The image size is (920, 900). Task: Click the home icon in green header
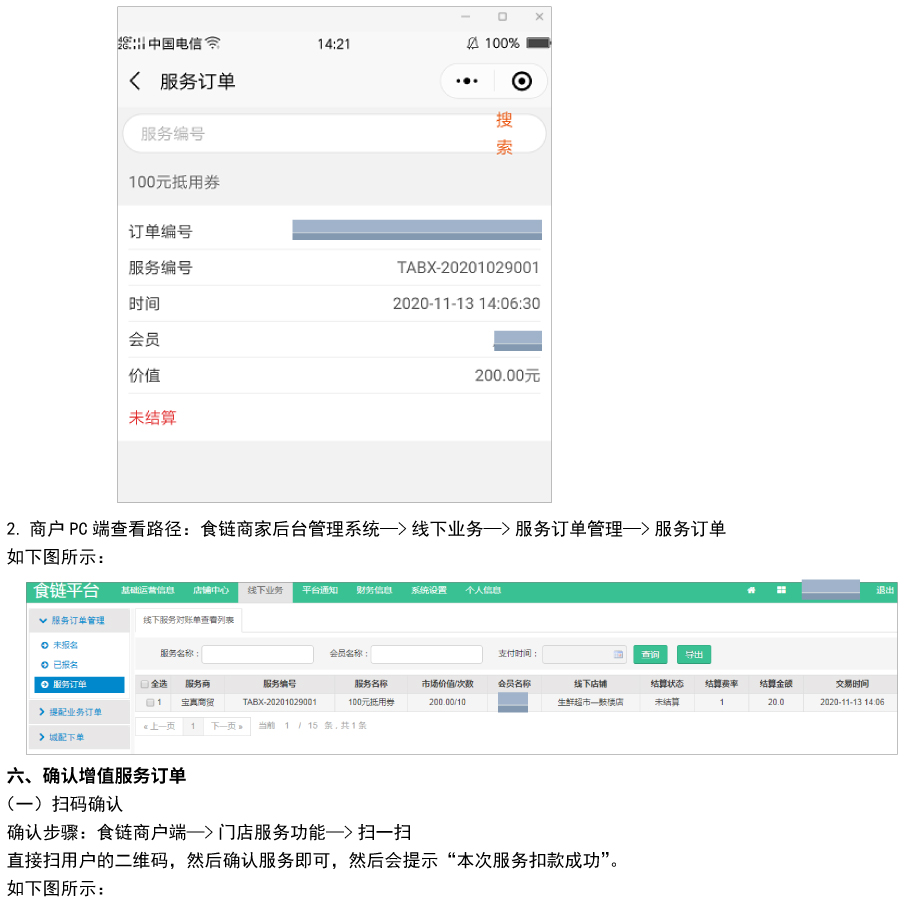coord(751,591)
